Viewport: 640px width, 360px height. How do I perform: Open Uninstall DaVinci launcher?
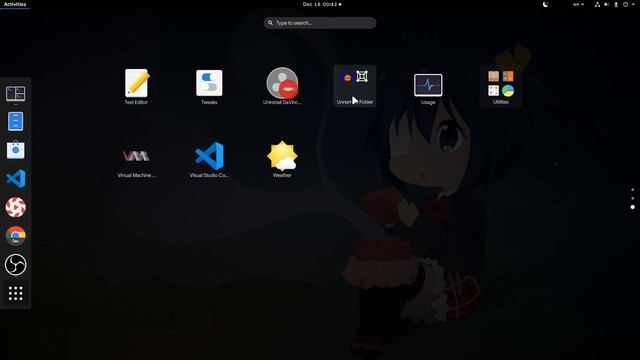click(282, 86)
